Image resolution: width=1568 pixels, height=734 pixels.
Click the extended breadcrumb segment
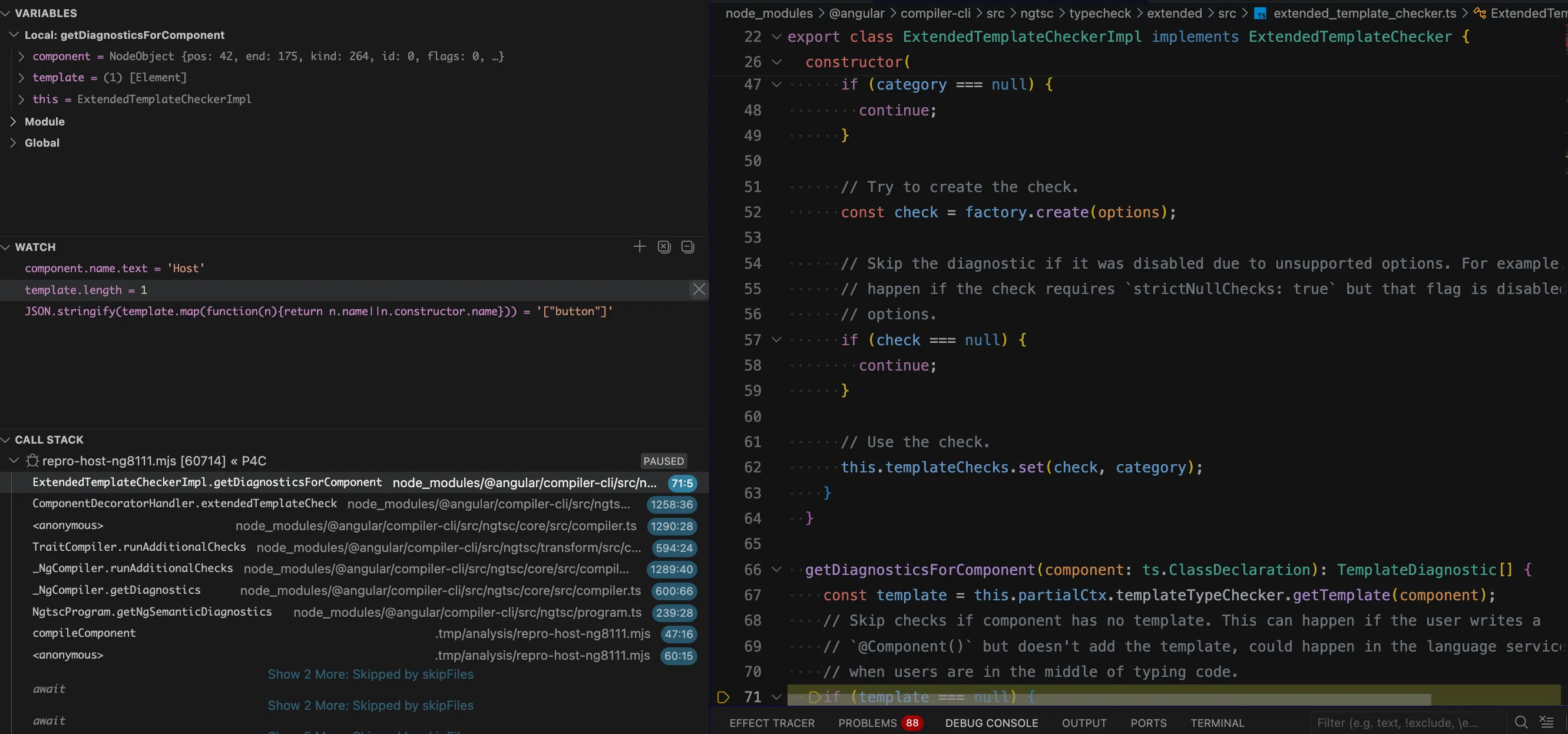[1174, 14]
